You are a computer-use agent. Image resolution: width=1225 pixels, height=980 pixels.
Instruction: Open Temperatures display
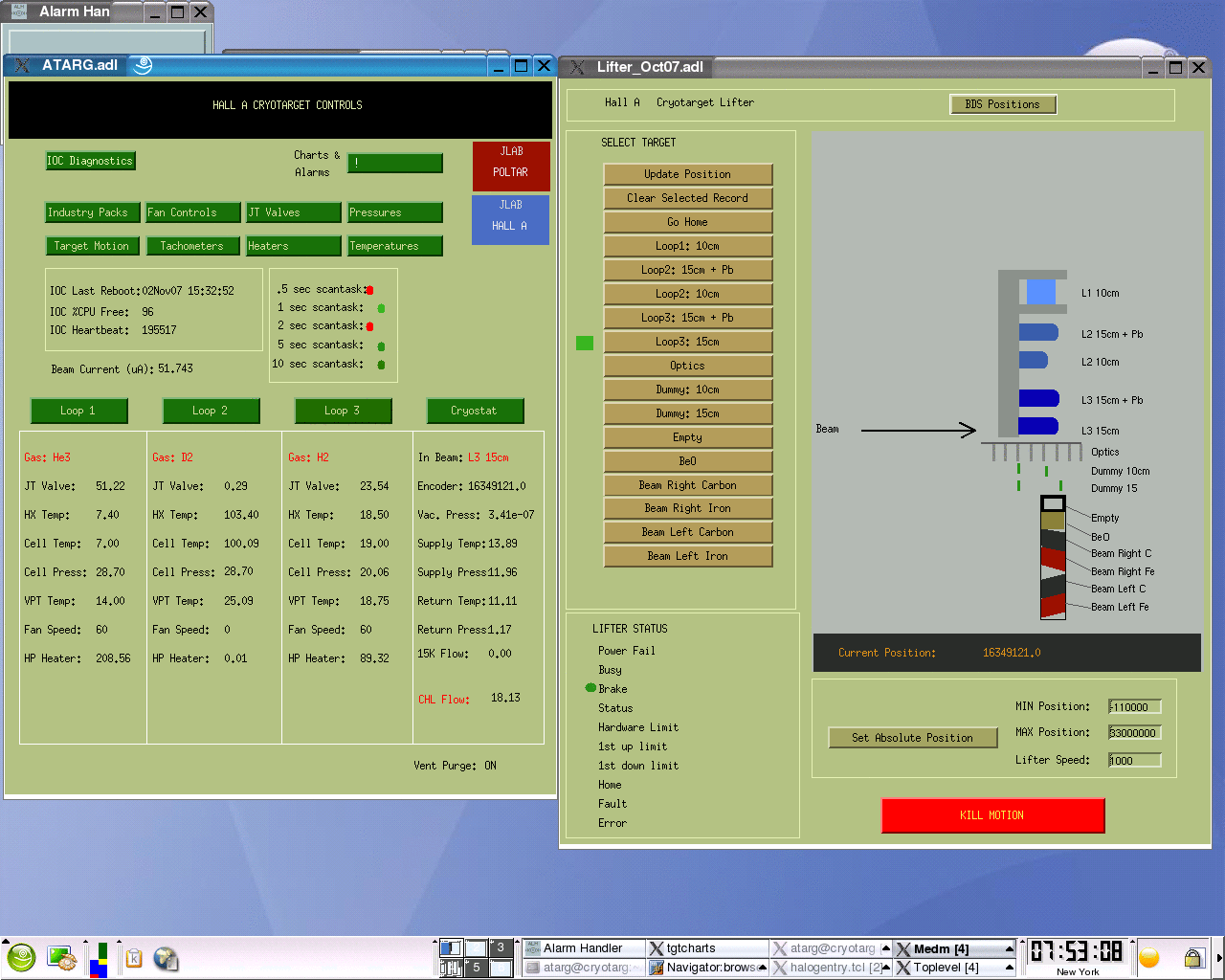point(395,246)
